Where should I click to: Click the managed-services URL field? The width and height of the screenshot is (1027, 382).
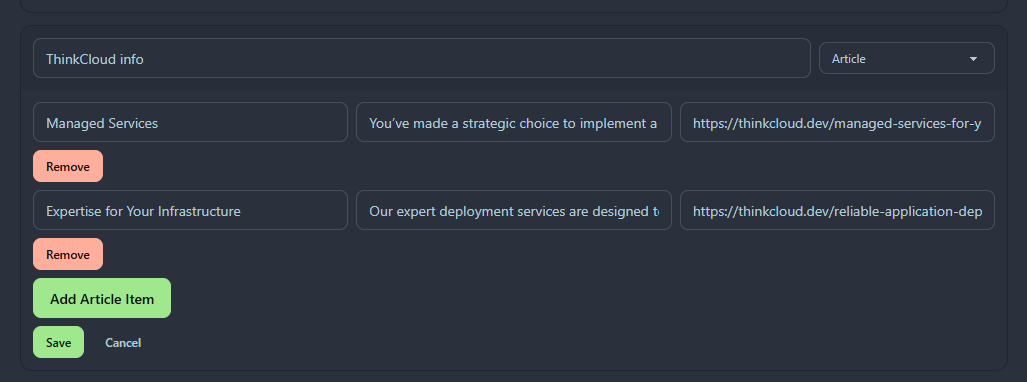point(837,122)
